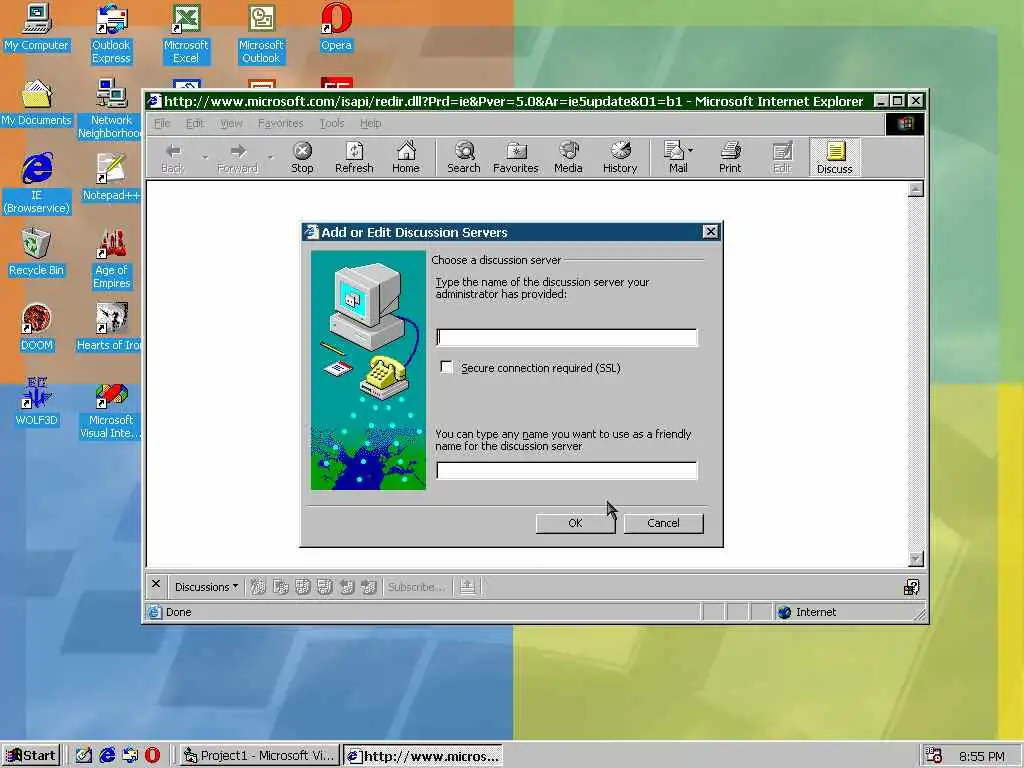Select the WOLF3D desktop shortcut
The image size is (1024, 768).
point(37,402)
